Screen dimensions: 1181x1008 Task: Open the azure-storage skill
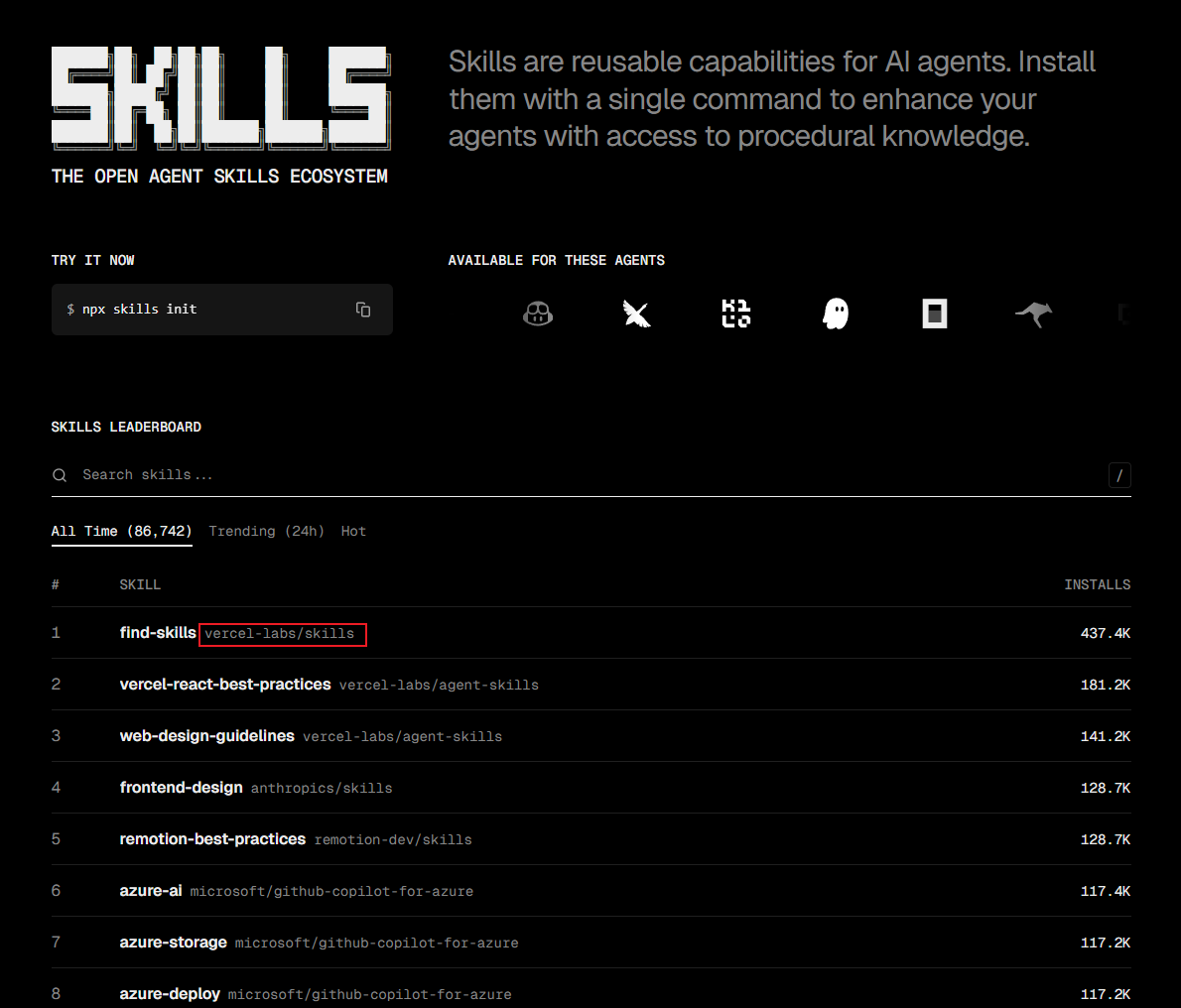(174, 942)
